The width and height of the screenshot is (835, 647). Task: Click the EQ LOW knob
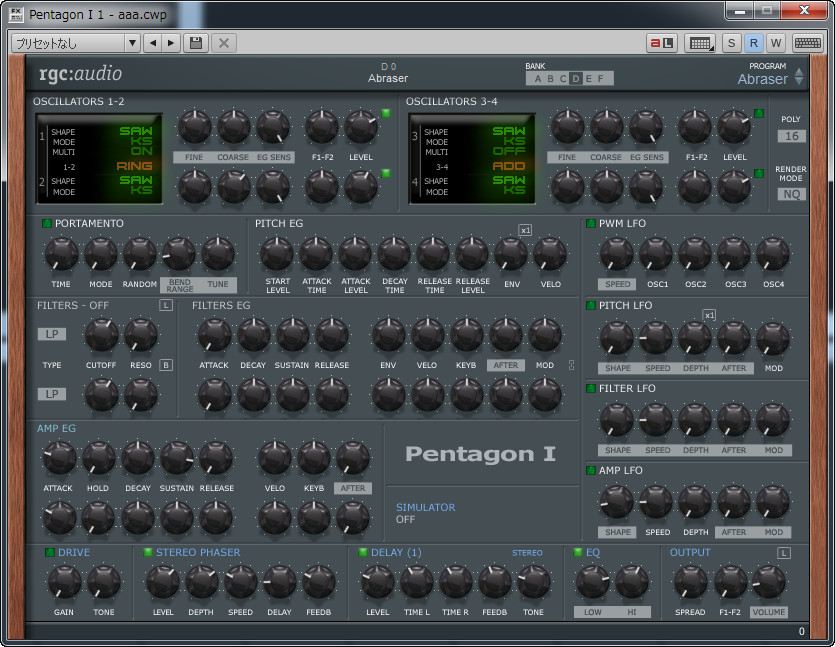[592, 582]
